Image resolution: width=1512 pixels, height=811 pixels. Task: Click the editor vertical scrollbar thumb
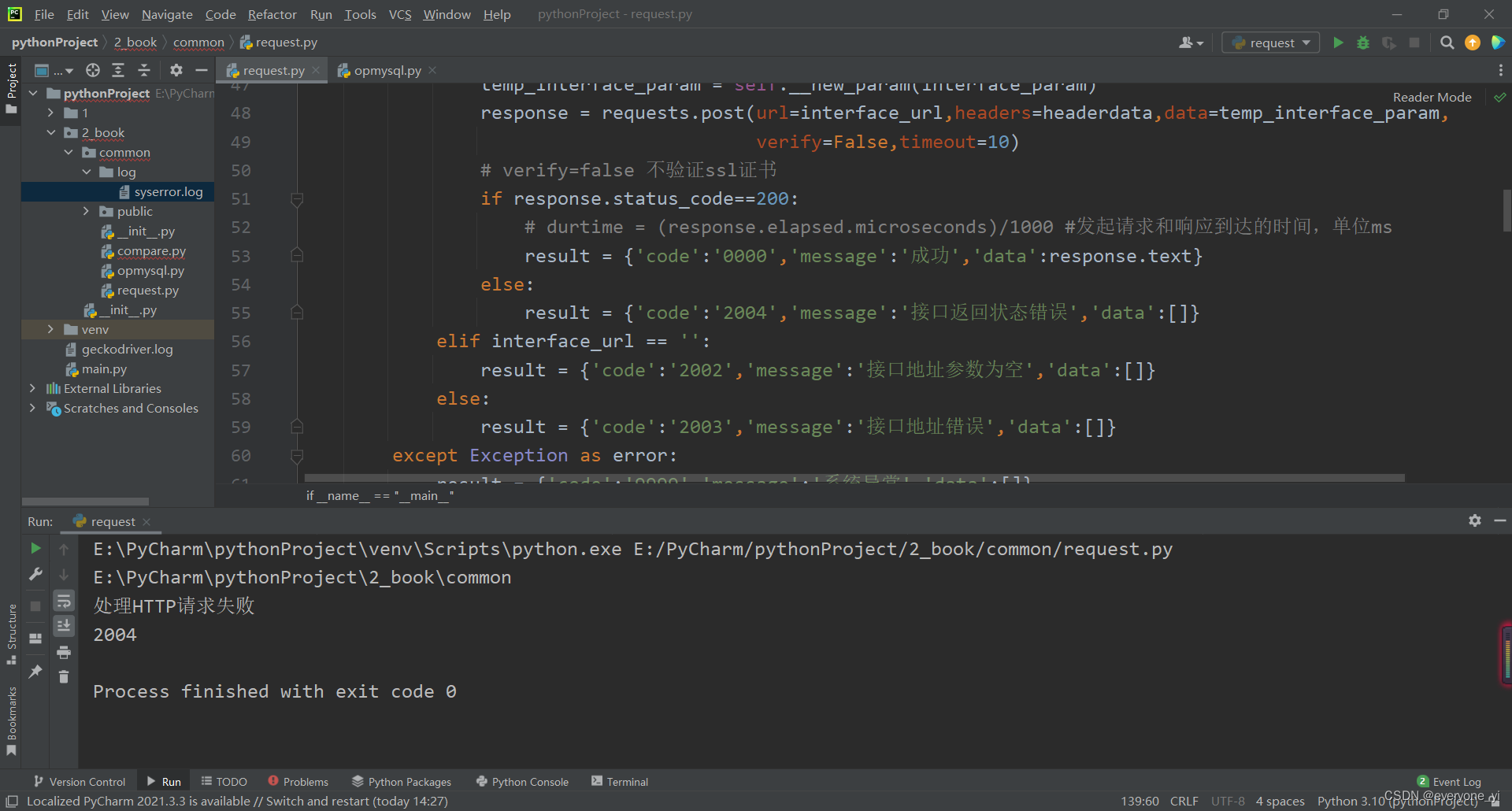pyautogui.click(x=1506, y=209)
